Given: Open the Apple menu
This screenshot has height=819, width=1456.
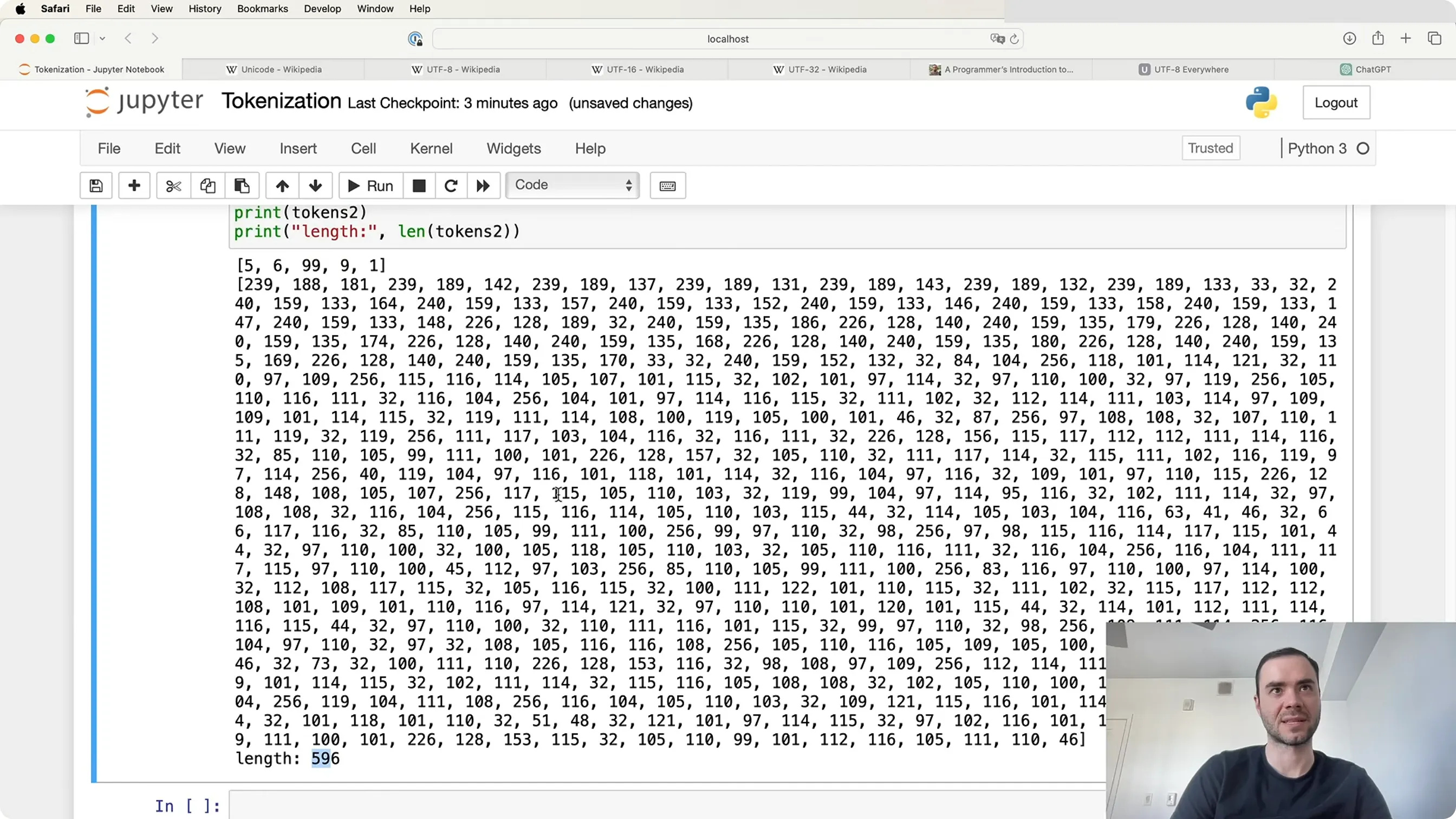Looking at the screenshot, I should [20, 9].
